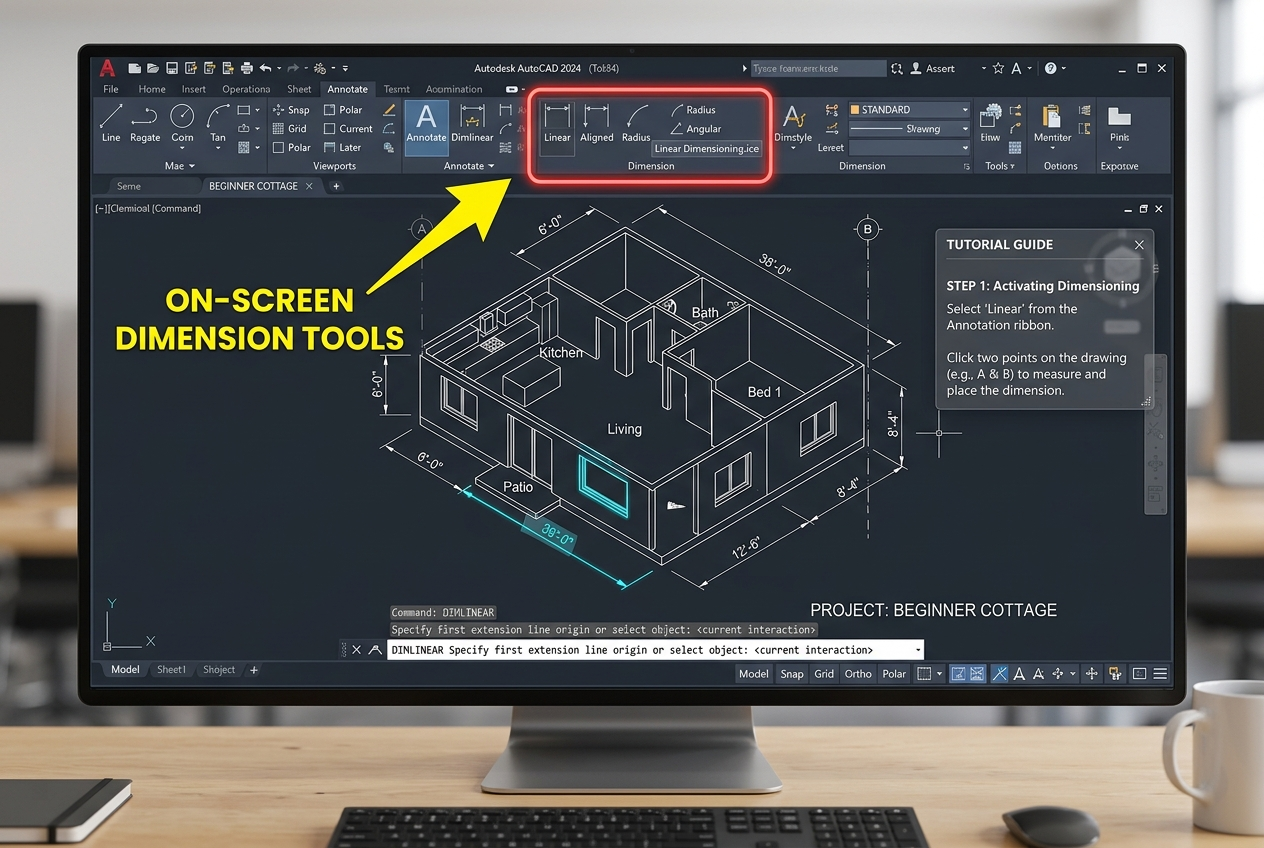Viewport: 1264px width, 848px height.
Task: Activate the Dimlinear tool
Action: [x=472, y=123]
